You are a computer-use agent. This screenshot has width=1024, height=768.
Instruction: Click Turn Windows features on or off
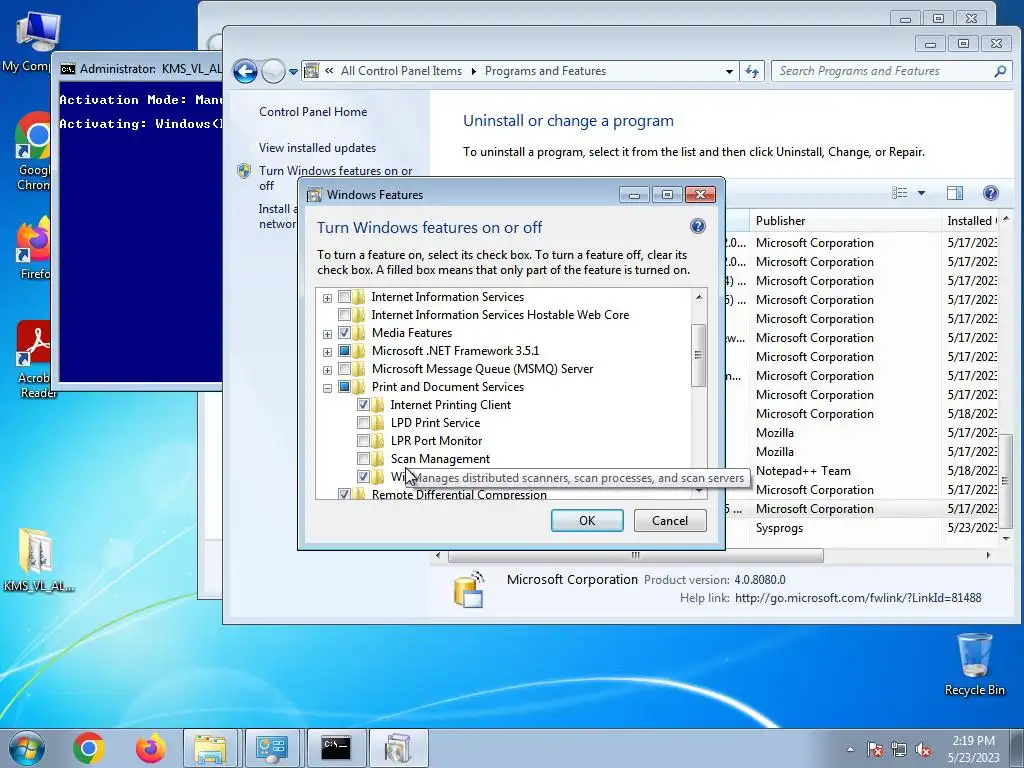pyautogui.click(x=335, y=178)
